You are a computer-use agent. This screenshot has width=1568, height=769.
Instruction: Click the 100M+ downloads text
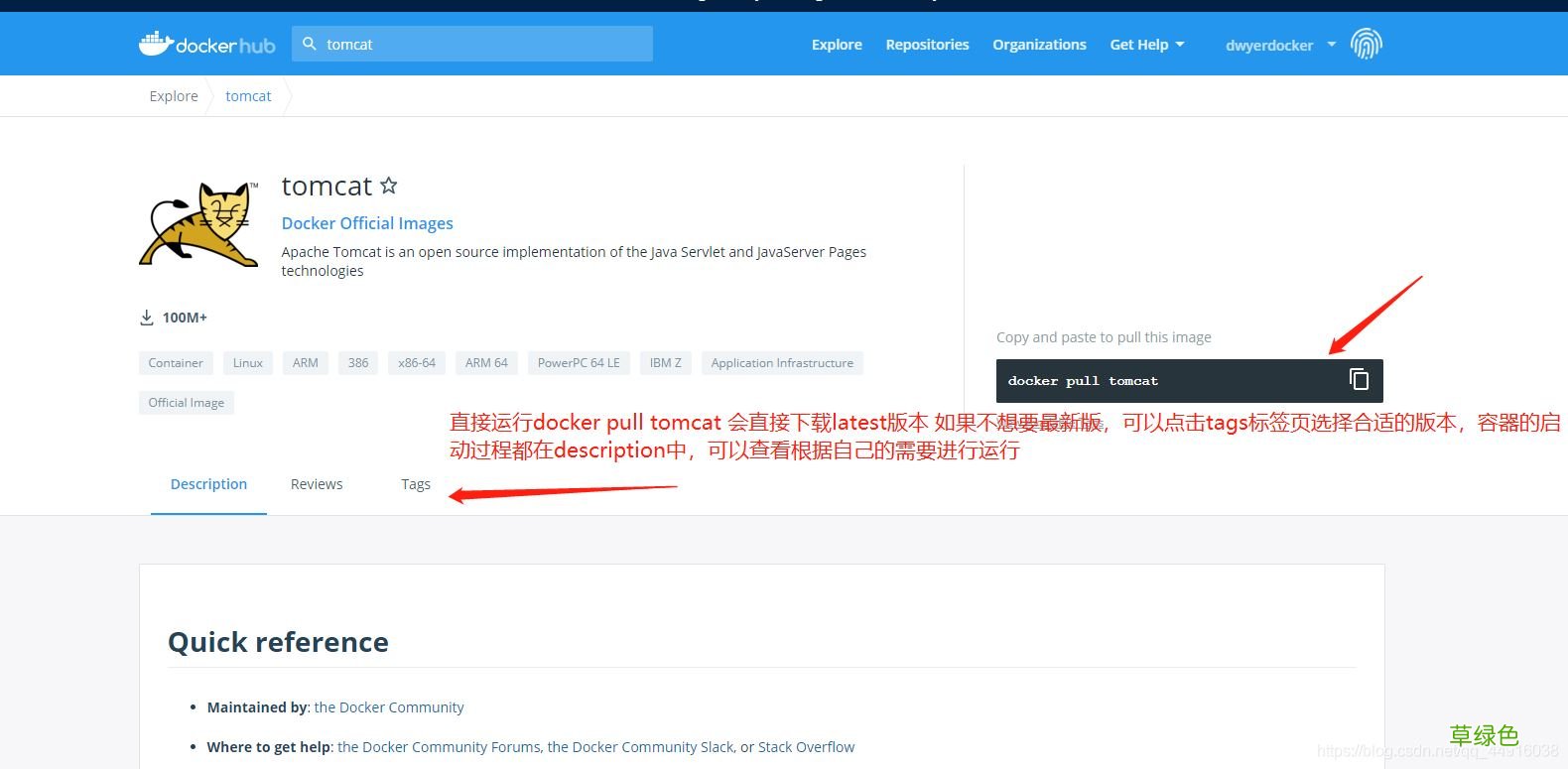185,318
